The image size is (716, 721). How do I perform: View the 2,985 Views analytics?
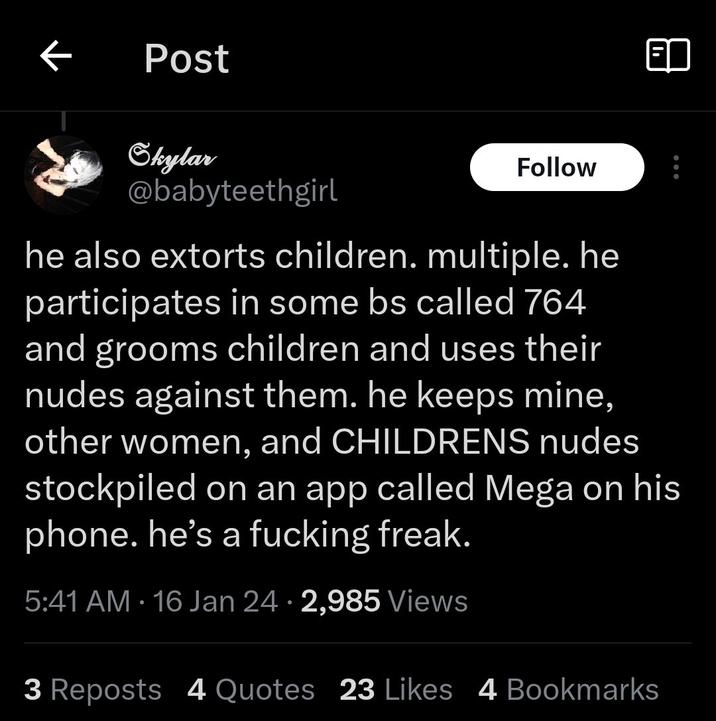384,601
